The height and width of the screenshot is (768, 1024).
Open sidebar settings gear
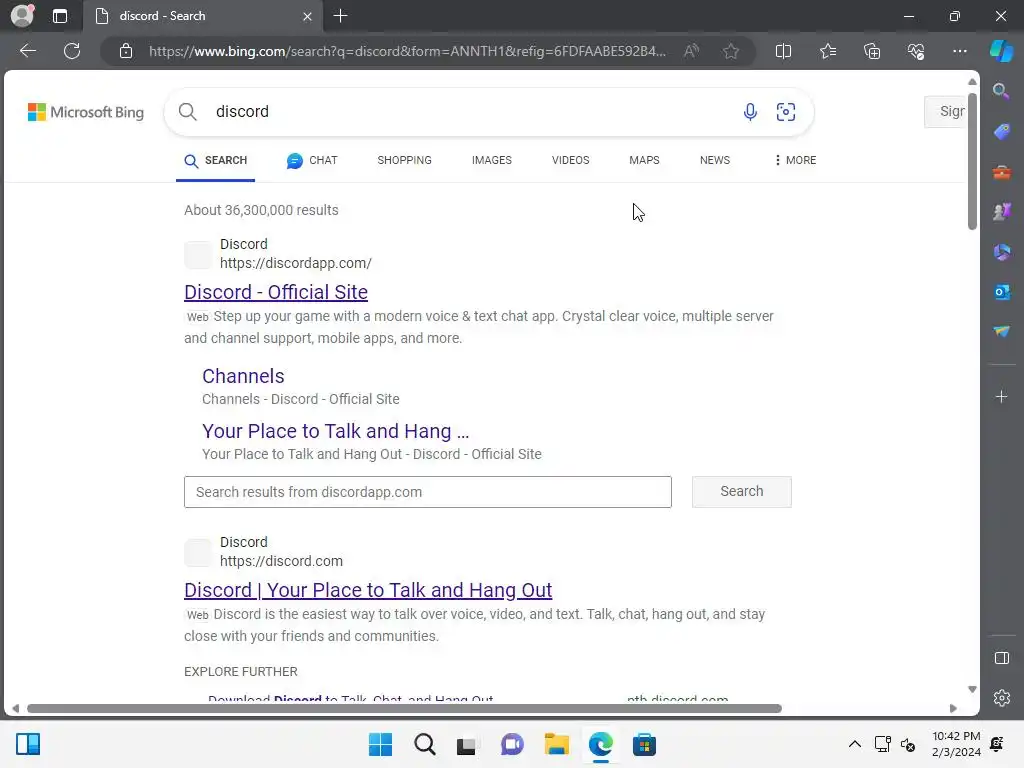[x=1001, y=698]
